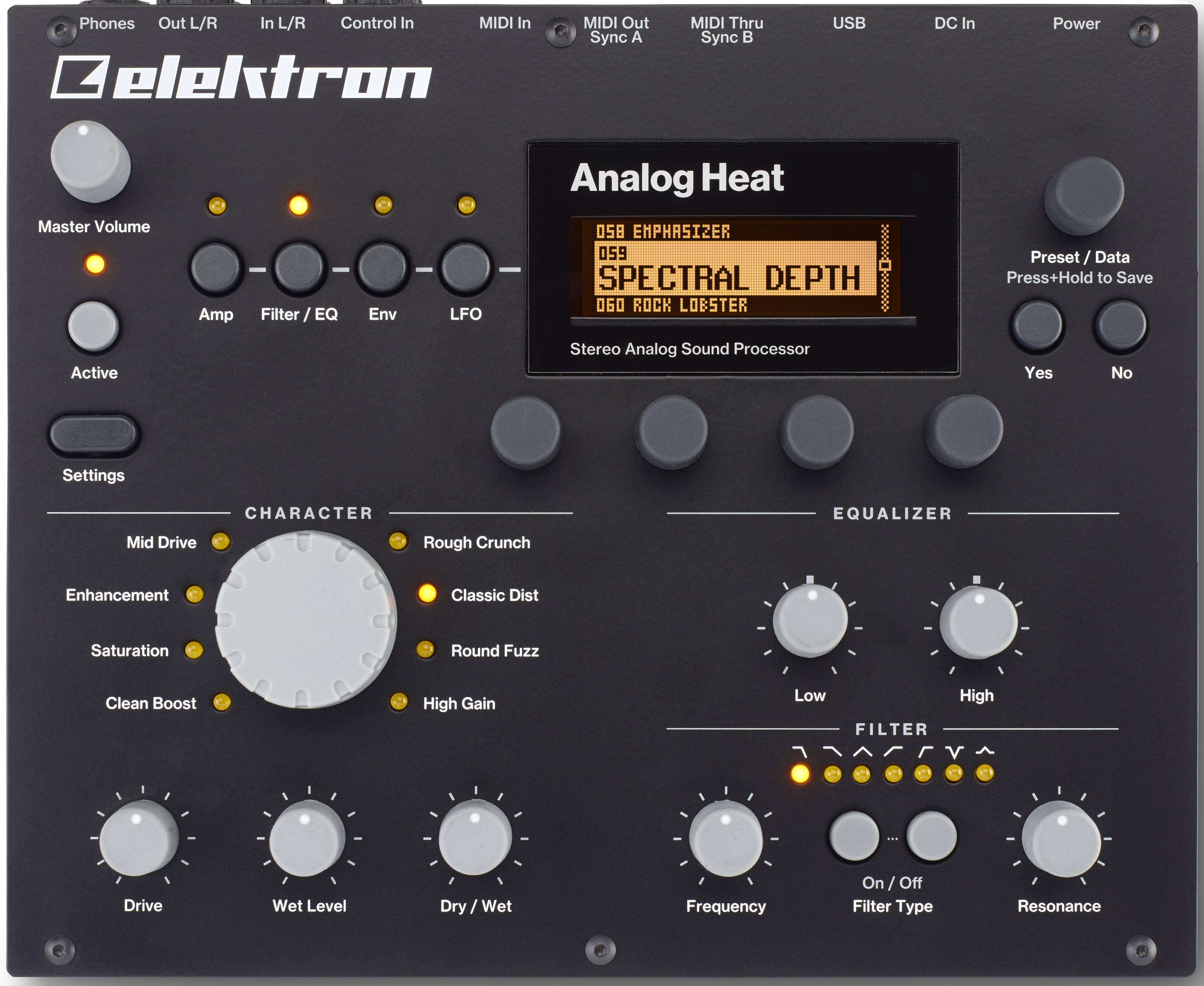The height and width of the screenshot is (986, 1204).
Task: Click the gentle high-pass filter shape icon
Action: pyautogui.click(x=893, y=752)
